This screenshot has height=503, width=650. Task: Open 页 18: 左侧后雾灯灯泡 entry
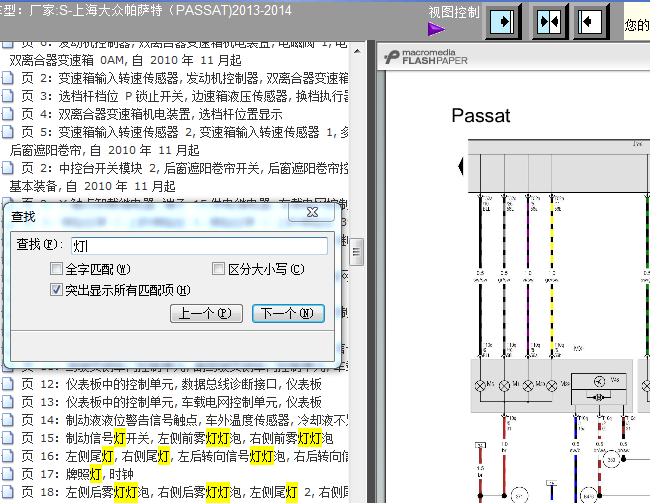(184, 492)
